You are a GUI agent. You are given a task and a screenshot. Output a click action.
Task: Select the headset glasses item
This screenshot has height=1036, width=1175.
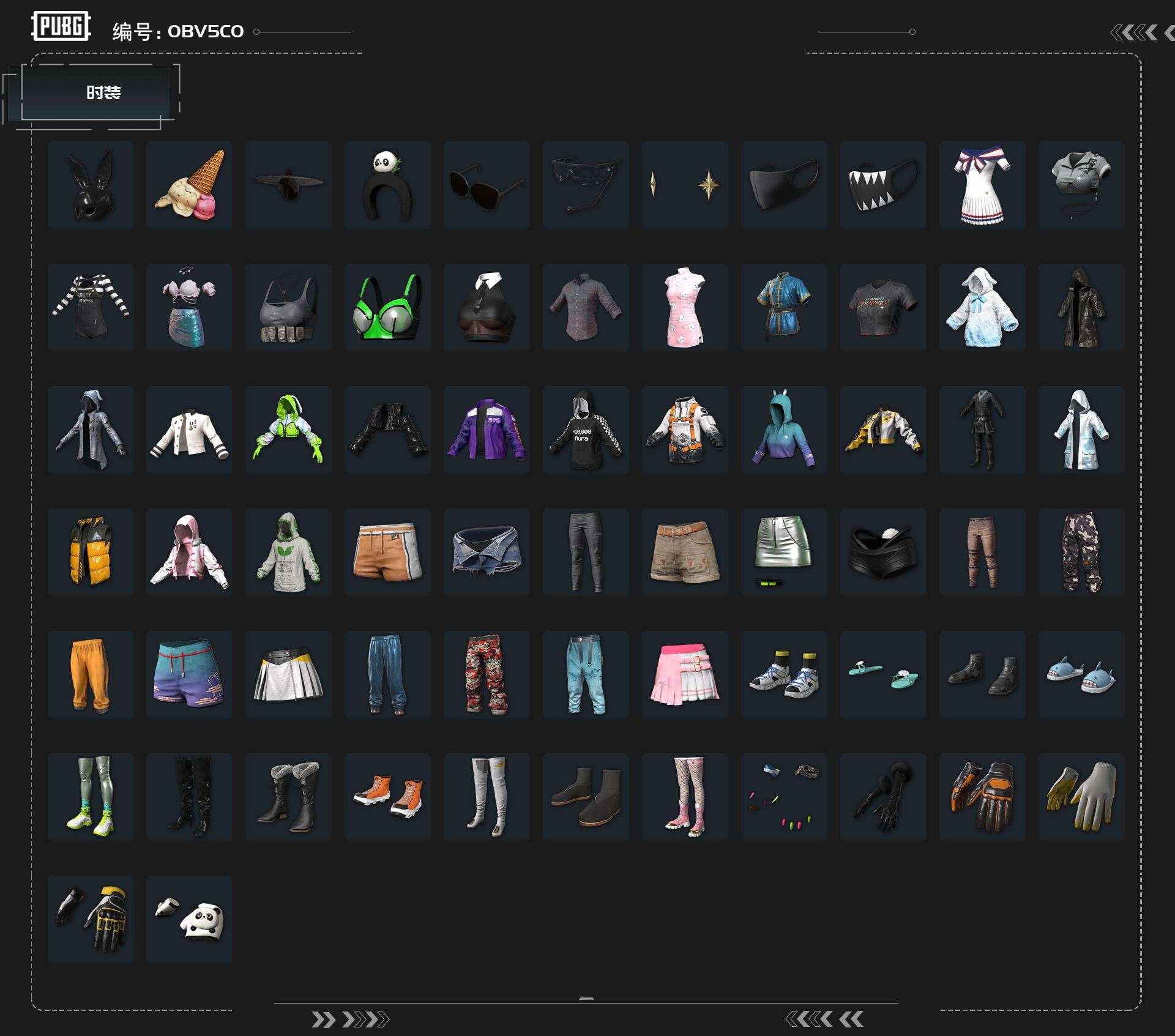point(586,185)
